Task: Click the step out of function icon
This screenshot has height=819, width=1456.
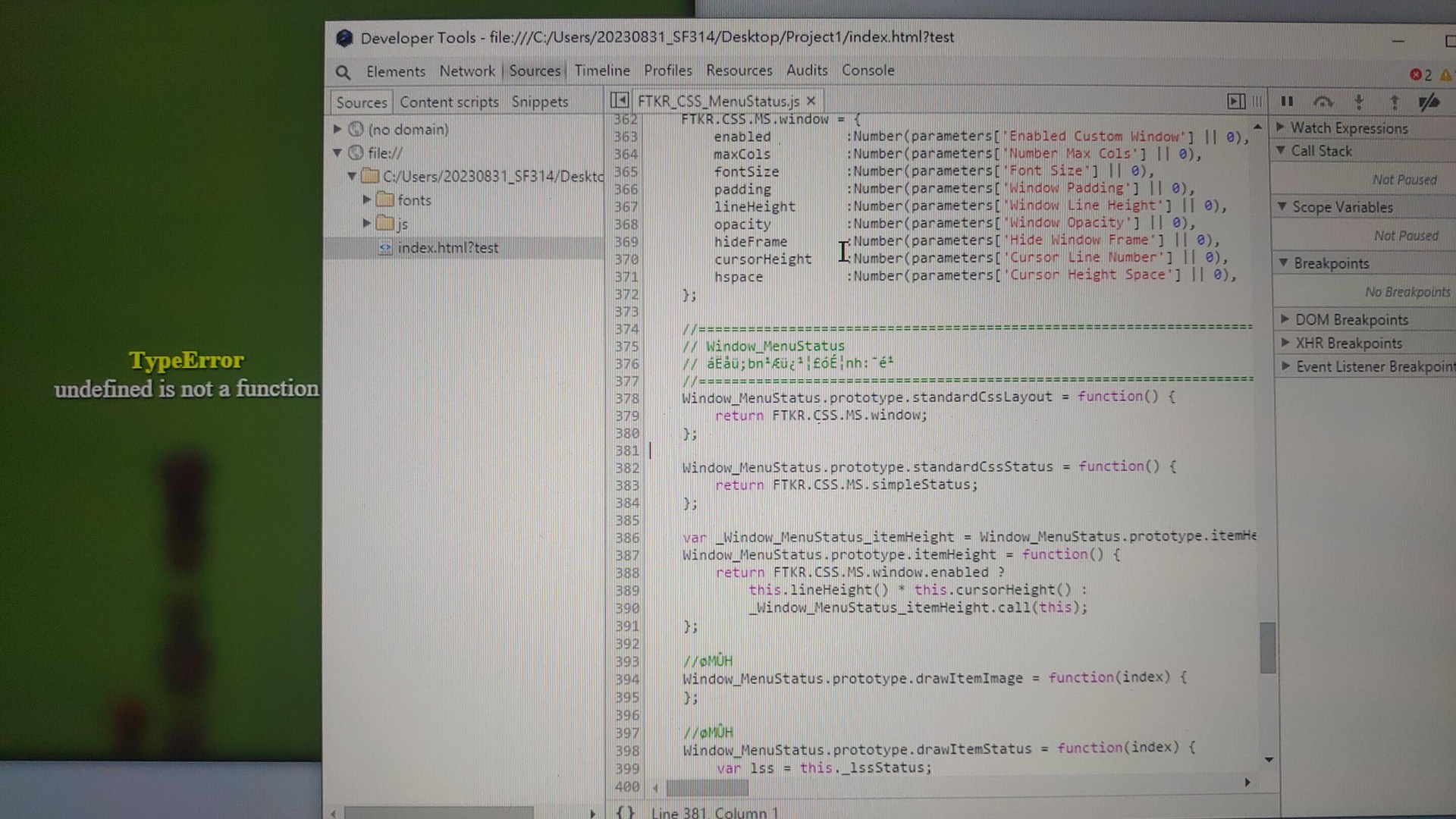Action: tap(1394, 102)
